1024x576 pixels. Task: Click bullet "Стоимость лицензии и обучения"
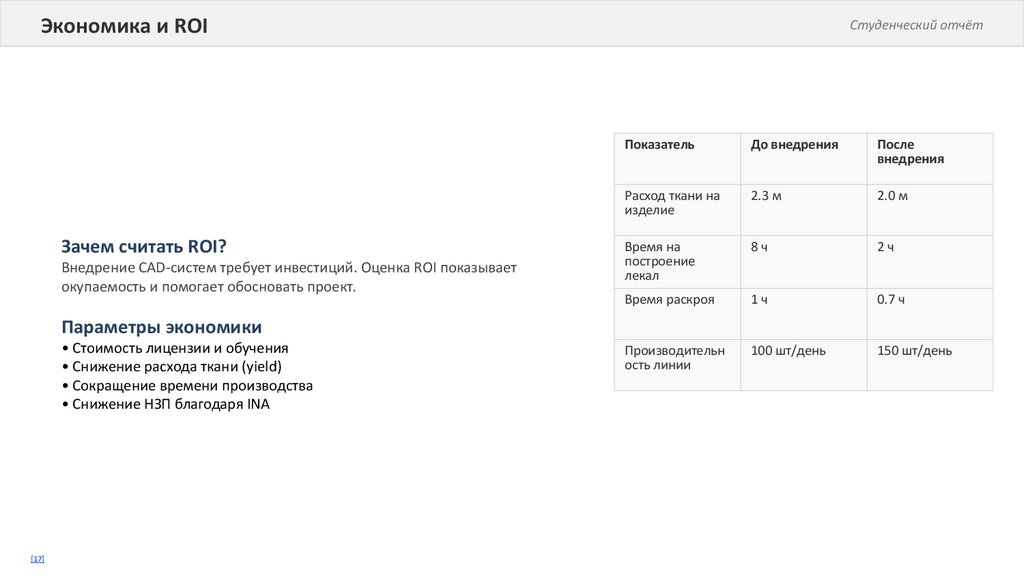(175, 348)
